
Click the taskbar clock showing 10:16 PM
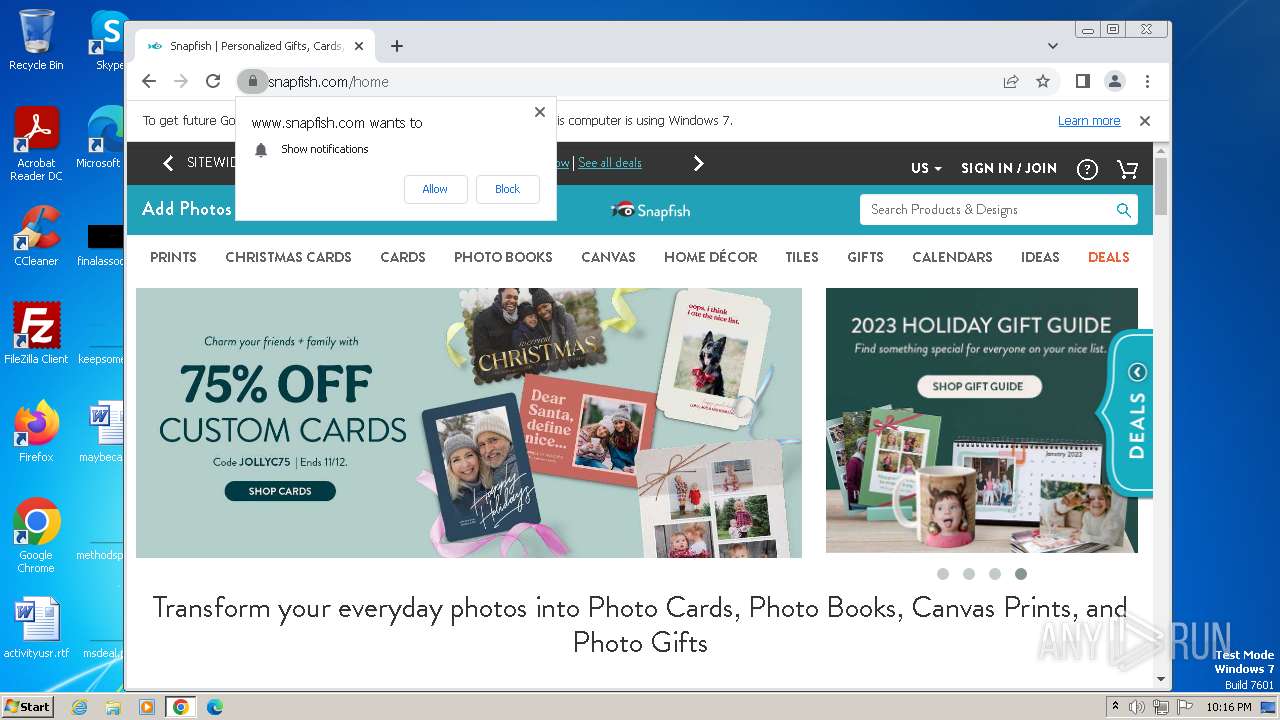click(x=1228, y=707)
